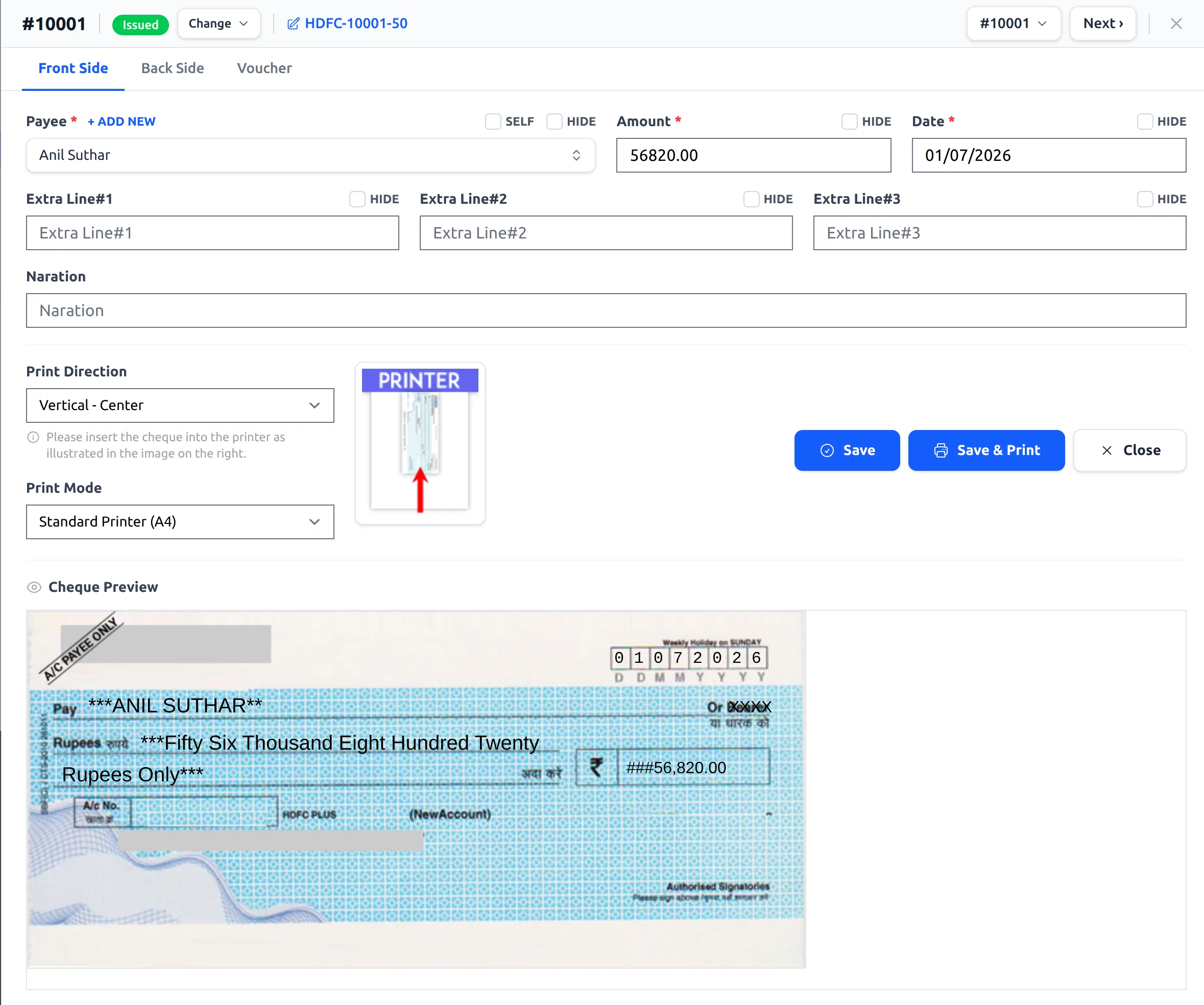Expand the Print Mode dropdown

coord(180,522)
